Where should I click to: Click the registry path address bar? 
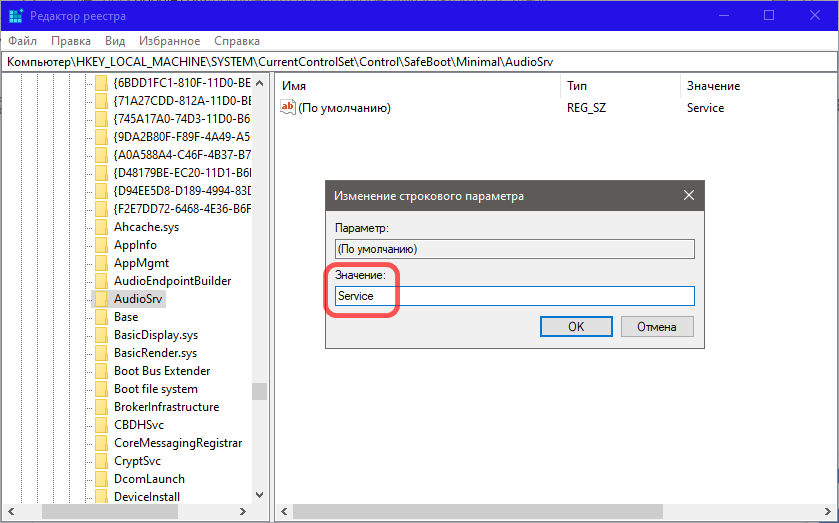point(419,62)
